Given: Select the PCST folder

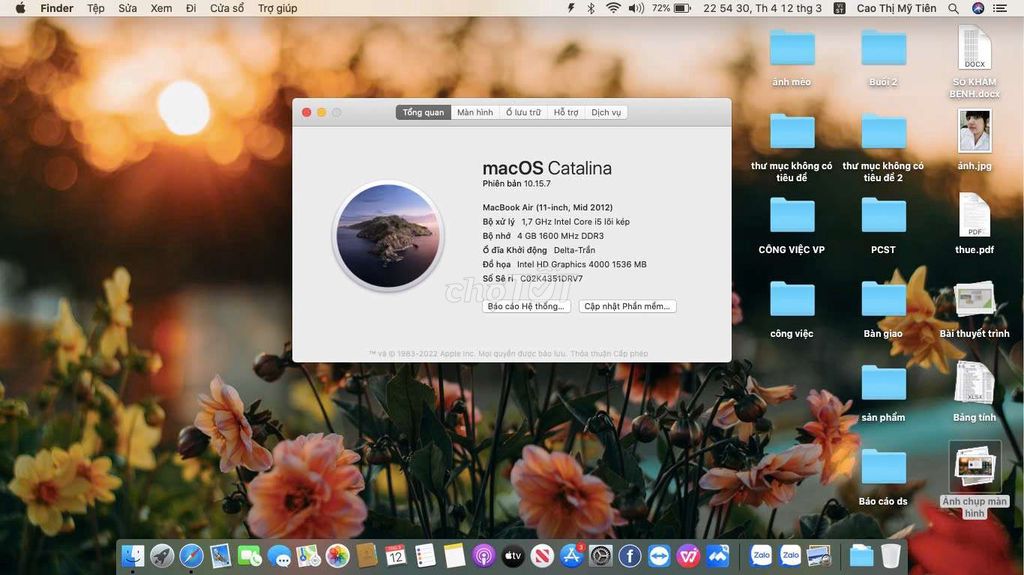Looking at the screenshot, I should (x=883, y=225).
